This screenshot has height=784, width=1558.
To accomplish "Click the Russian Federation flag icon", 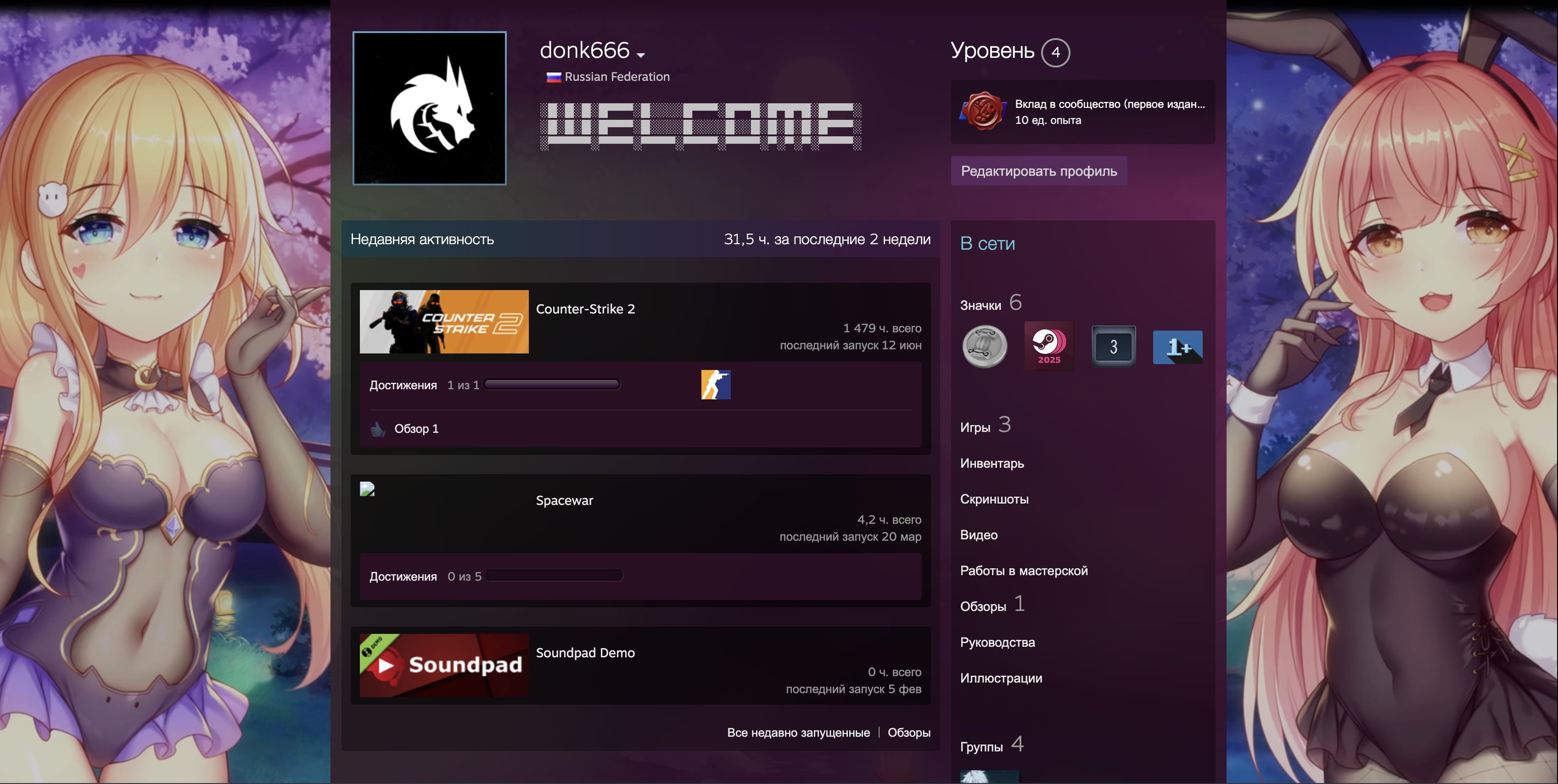I will point(554,77).
